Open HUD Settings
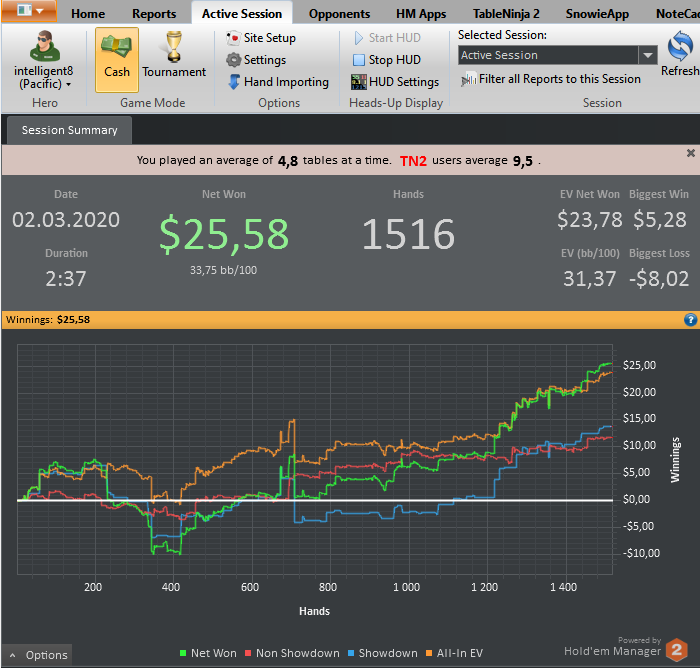 pos(395,82)
